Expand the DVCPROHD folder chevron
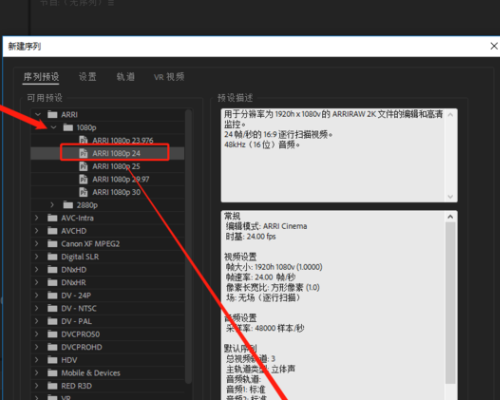Screen dimensions: 500x400 pyautogui.click(x=37, y=347)
